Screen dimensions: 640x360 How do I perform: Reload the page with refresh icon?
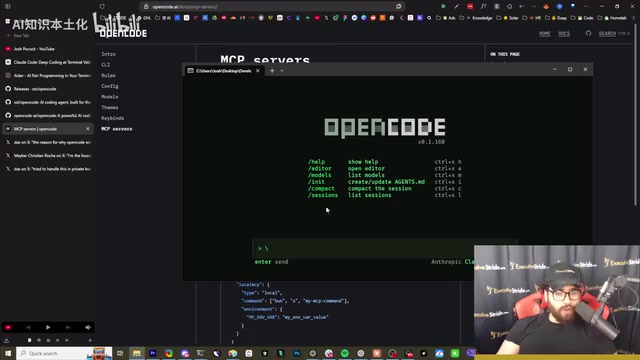(x=102, y=7)
